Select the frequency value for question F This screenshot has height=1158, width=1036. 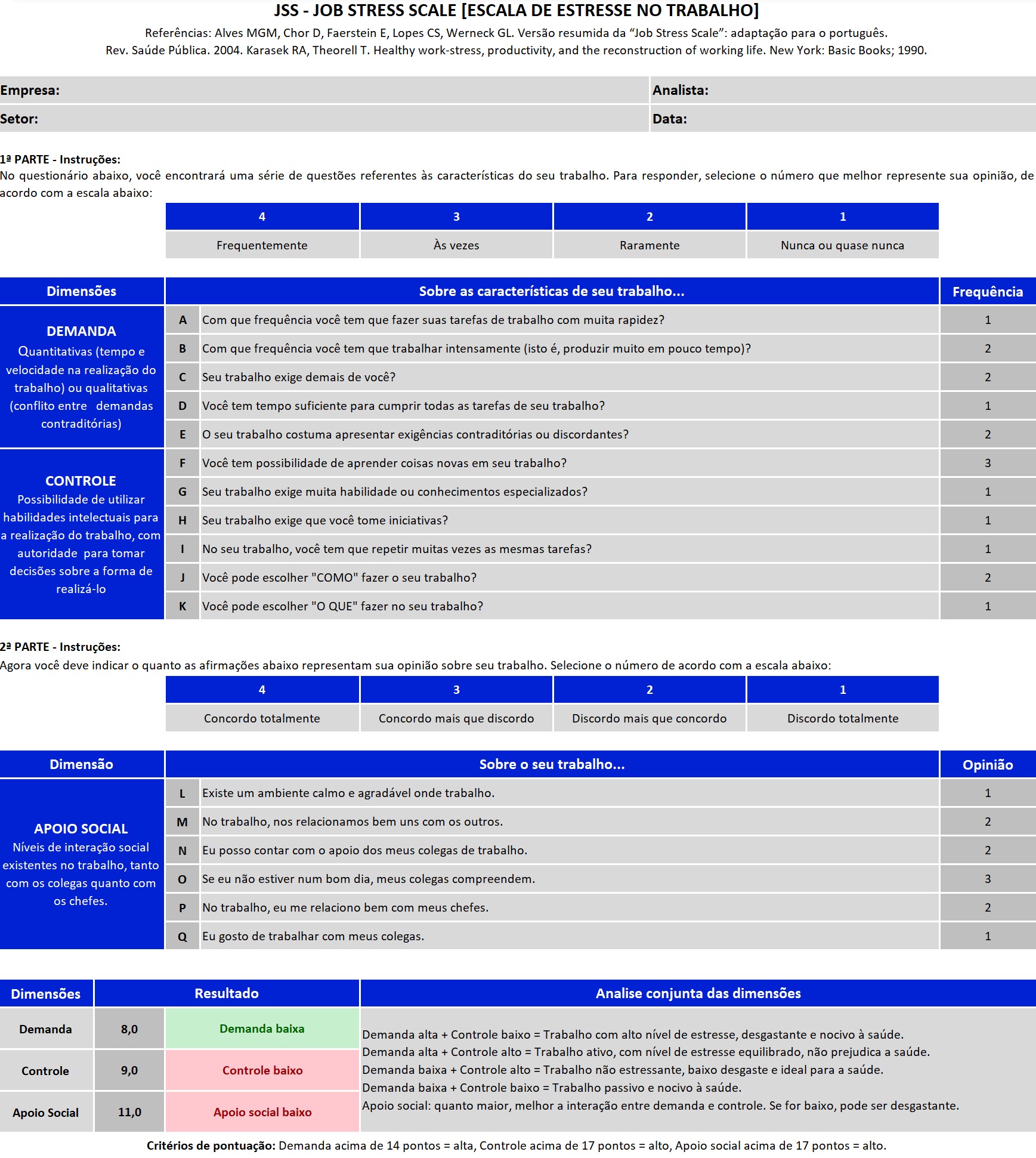pos(988,463)
